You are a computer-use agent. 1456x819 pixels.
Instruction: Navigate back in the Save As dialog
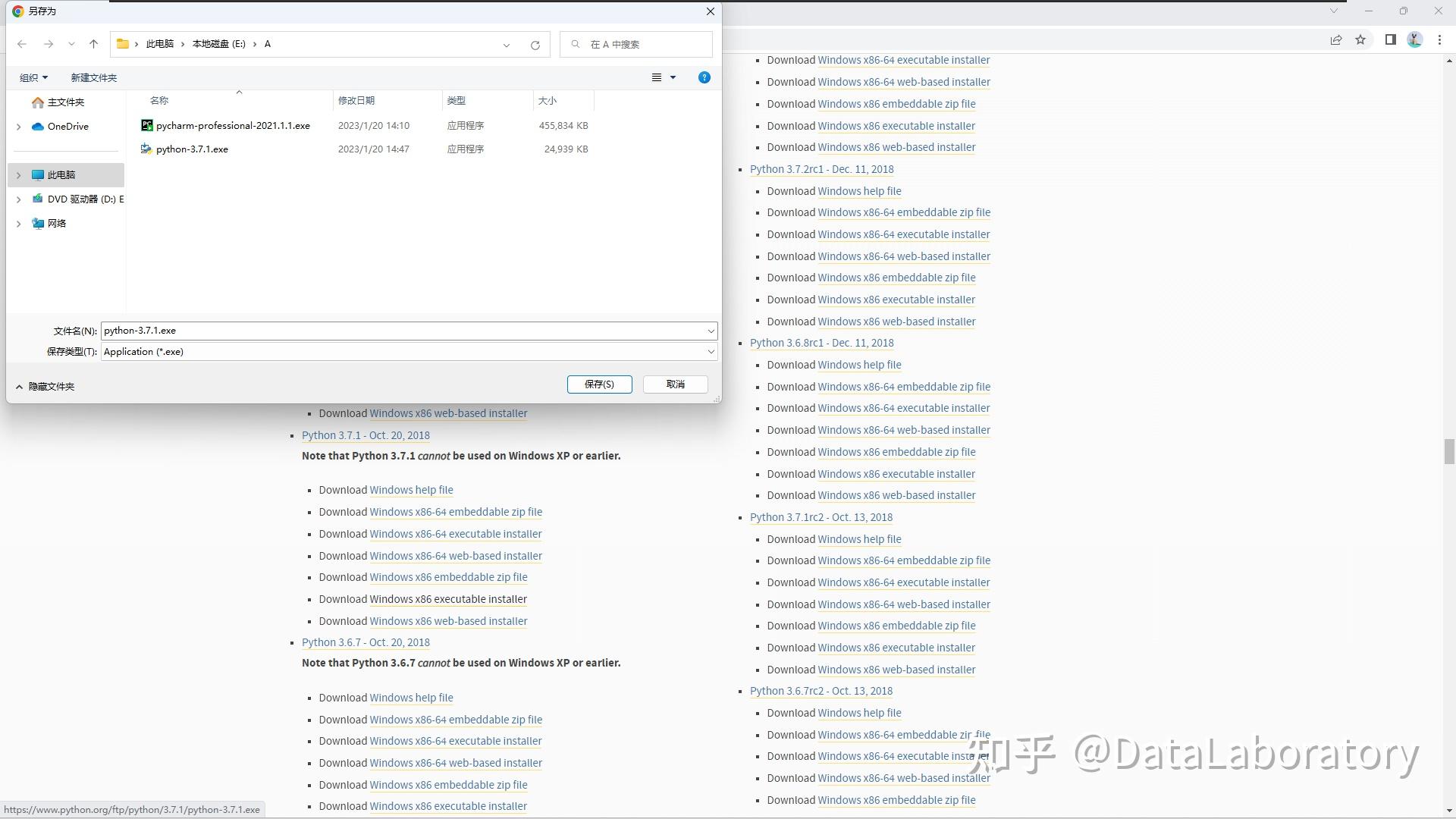tap(22, 44)
